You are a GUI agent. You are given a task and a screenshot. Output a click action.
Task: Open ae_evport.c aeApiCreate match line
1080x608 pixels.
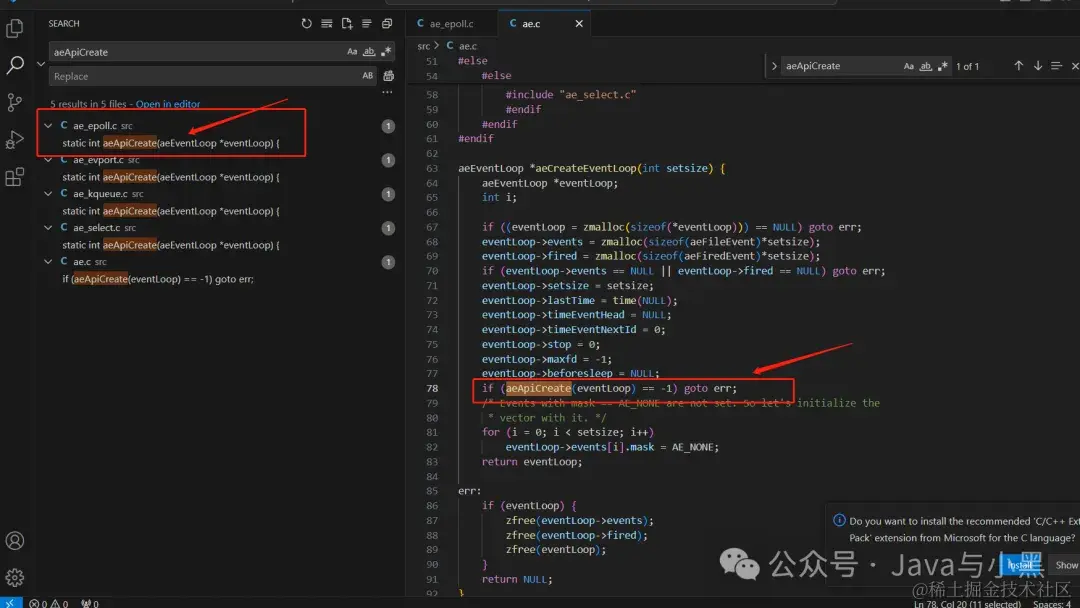tap(171, 177)
